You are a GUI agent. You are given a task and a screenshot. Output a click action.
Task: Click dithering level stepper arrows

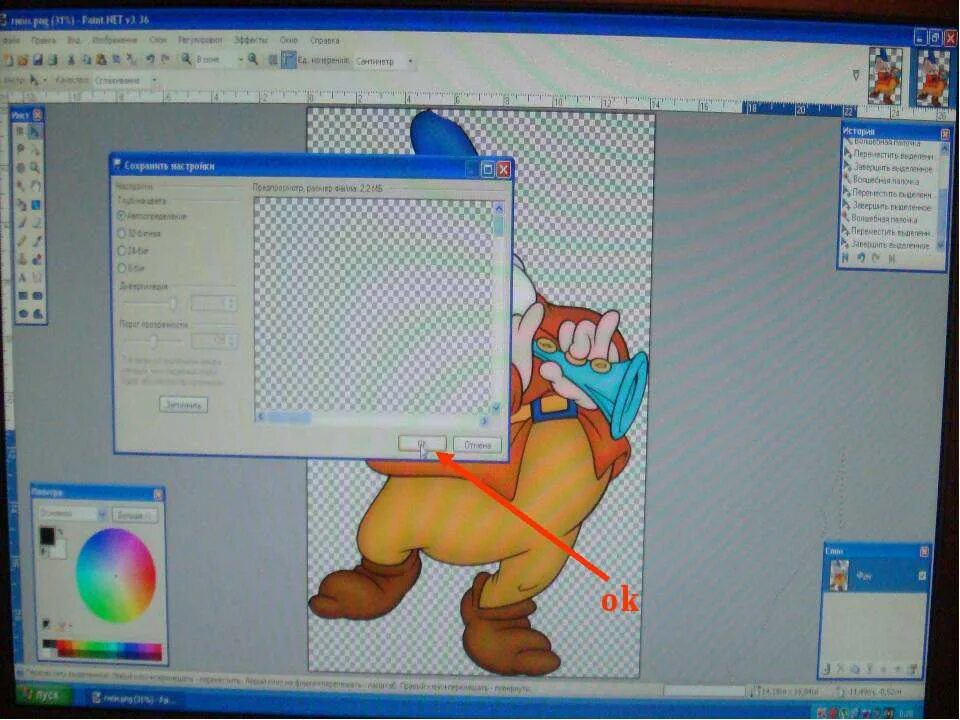[x=231, y=303]
